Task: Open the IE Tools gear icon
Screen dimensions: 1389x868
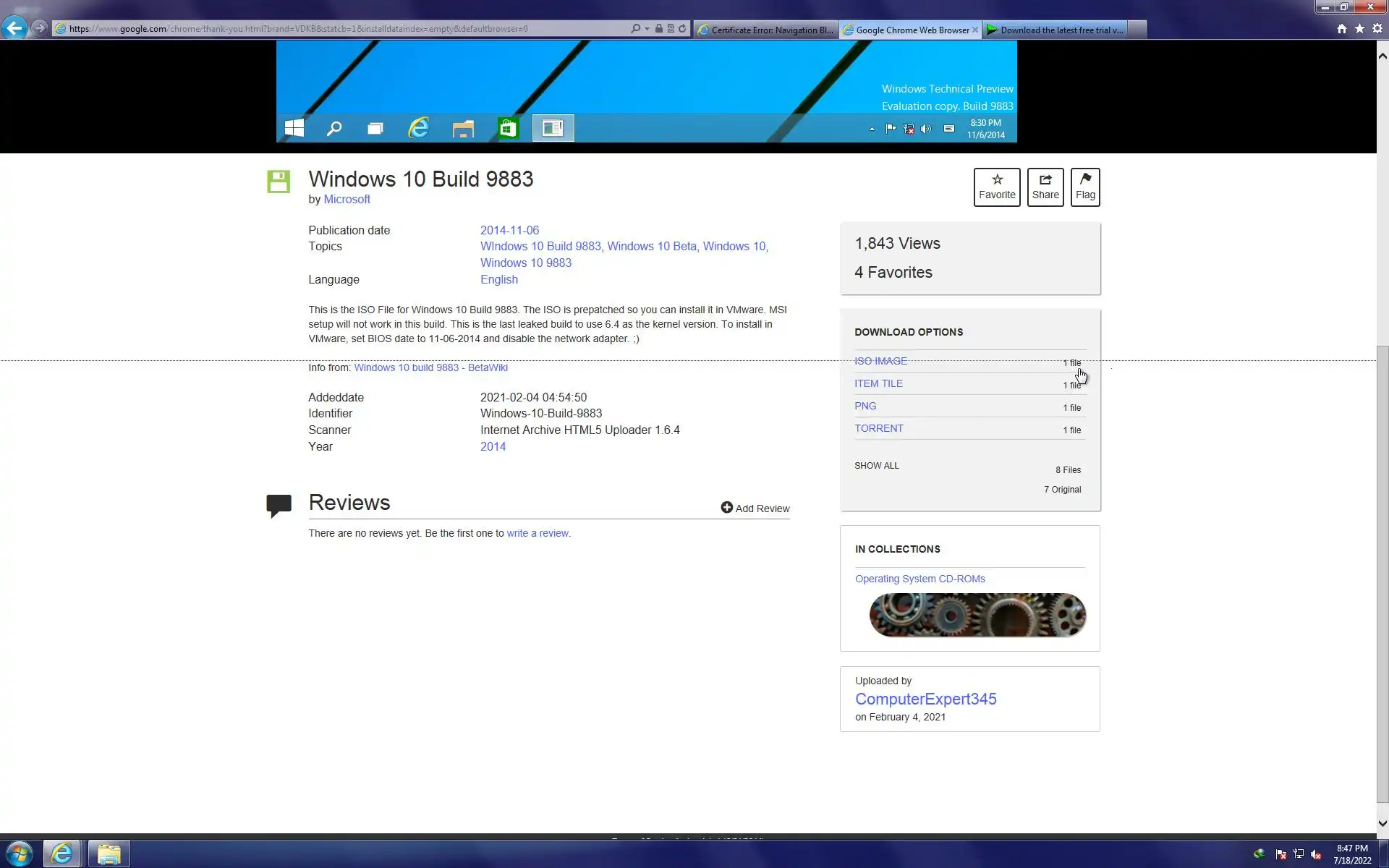Action: point(1377,29)
